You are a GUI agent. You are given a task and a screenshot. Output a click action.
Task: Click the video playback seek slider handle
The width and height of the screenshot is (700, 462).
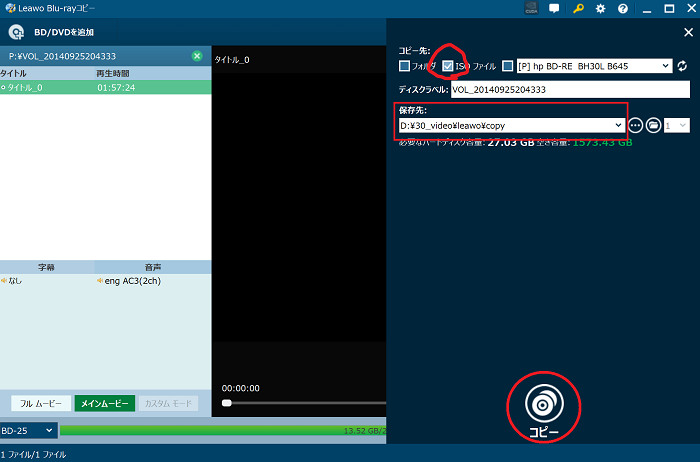[227, 403]
